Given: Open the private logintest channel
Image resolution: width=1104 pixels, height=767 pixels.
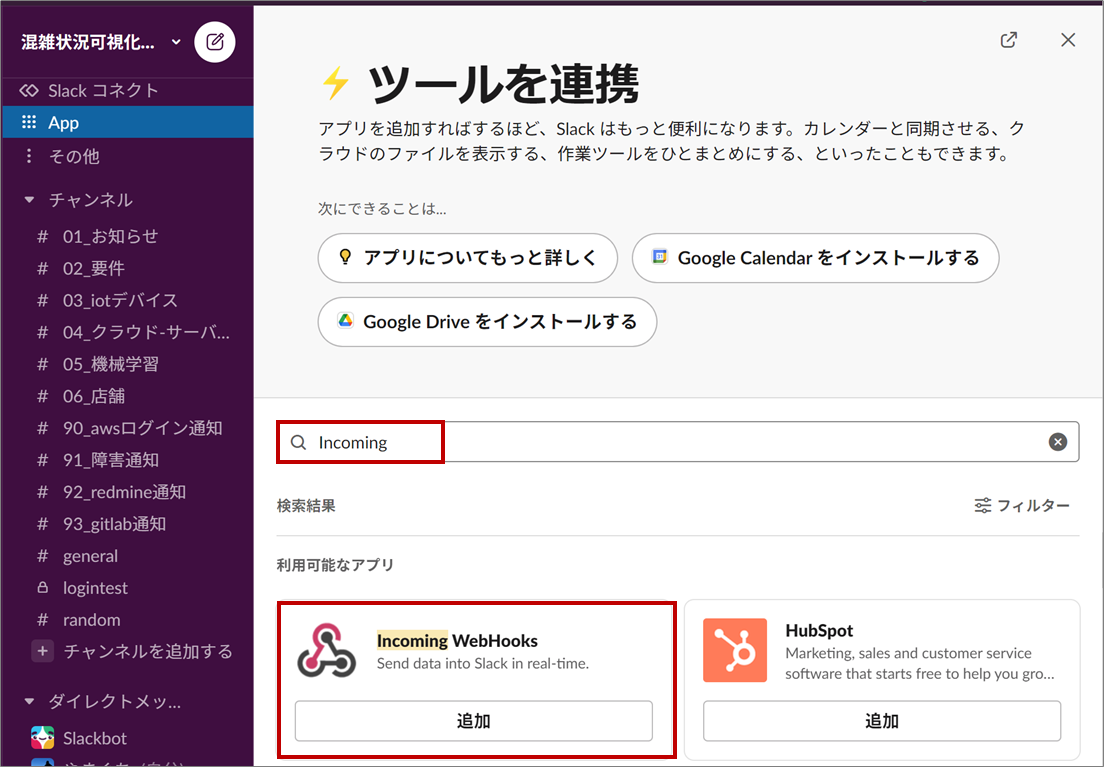Looking at the screenshot, I should (x=95, y=588).
